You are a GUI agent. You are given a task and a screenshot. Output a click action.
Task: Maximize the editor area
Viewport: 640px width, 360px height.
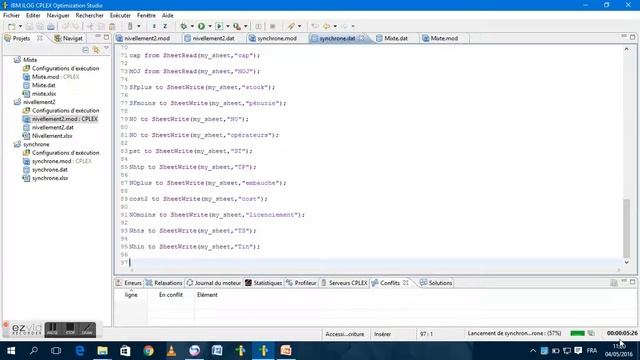(632, 37)
